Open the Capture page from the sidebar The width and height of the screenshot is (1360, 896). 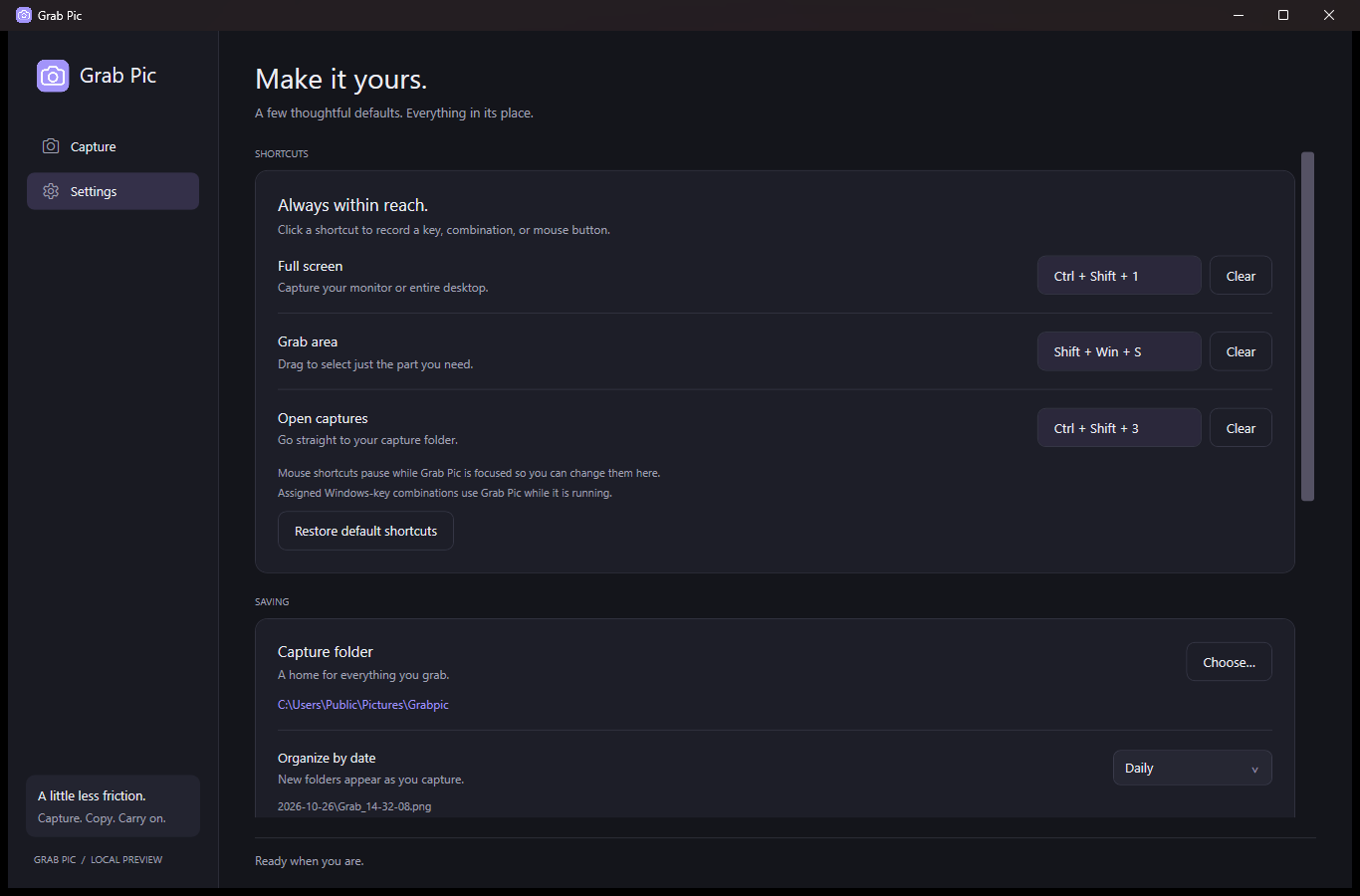click(113, 146)
